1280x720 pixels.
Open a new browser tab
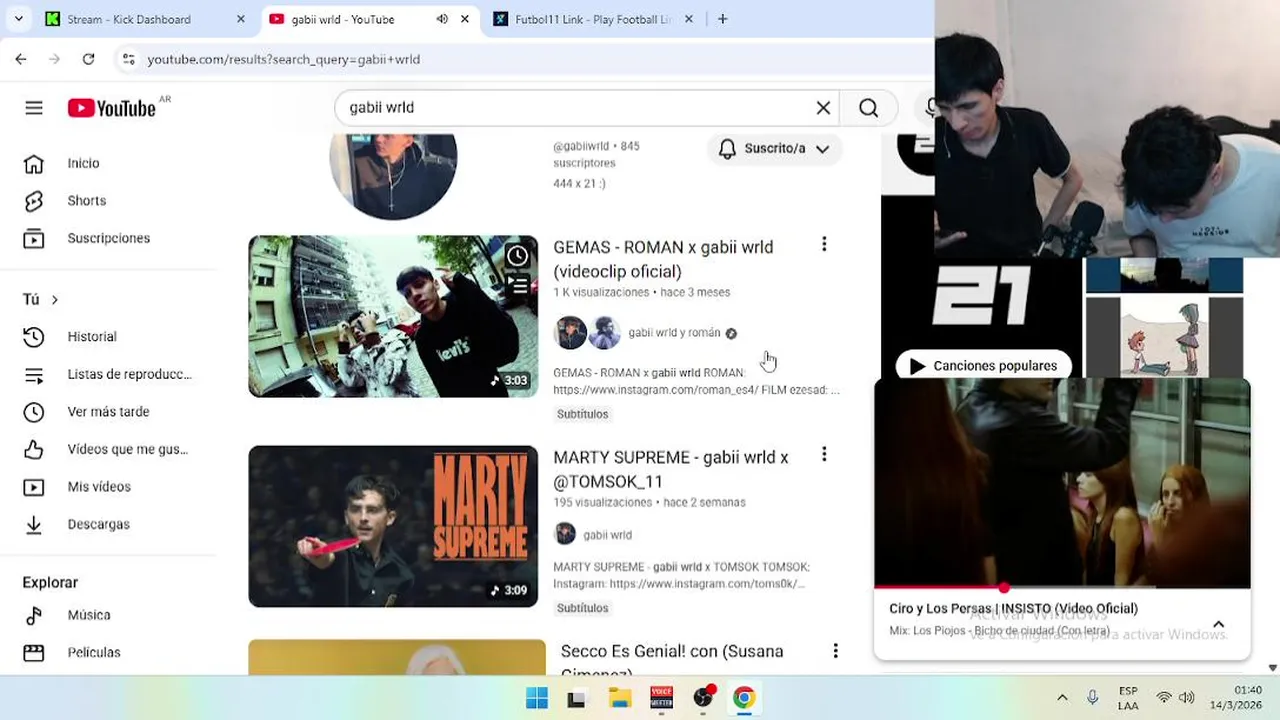[722, 19]
